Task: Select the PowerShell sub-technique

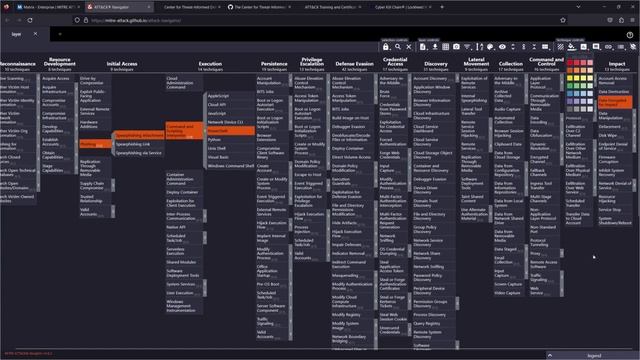Action: pyautogui.click(x=231, y=131)
